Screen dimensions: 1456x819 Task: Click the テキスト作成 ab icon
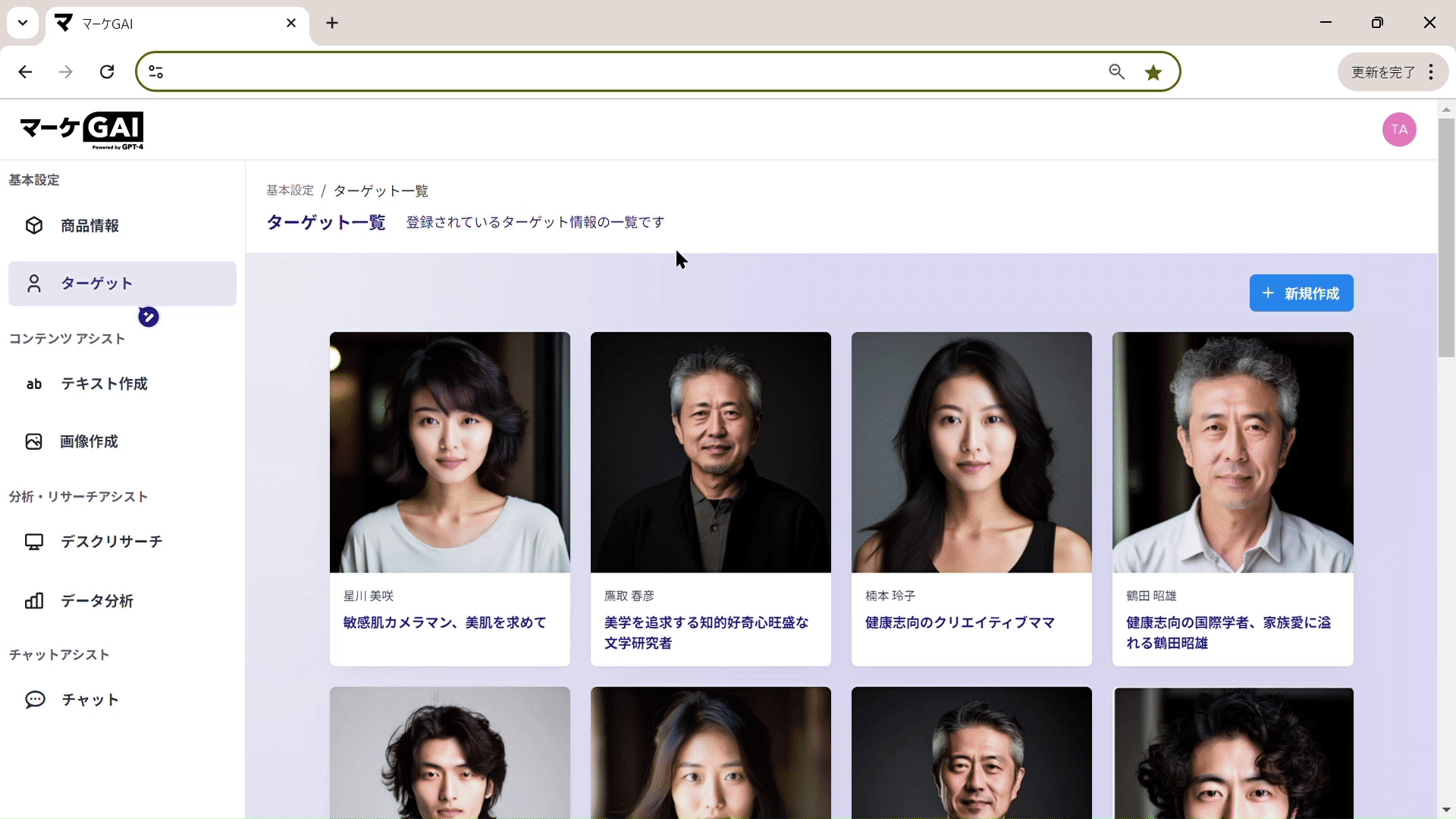click(34, 384)
